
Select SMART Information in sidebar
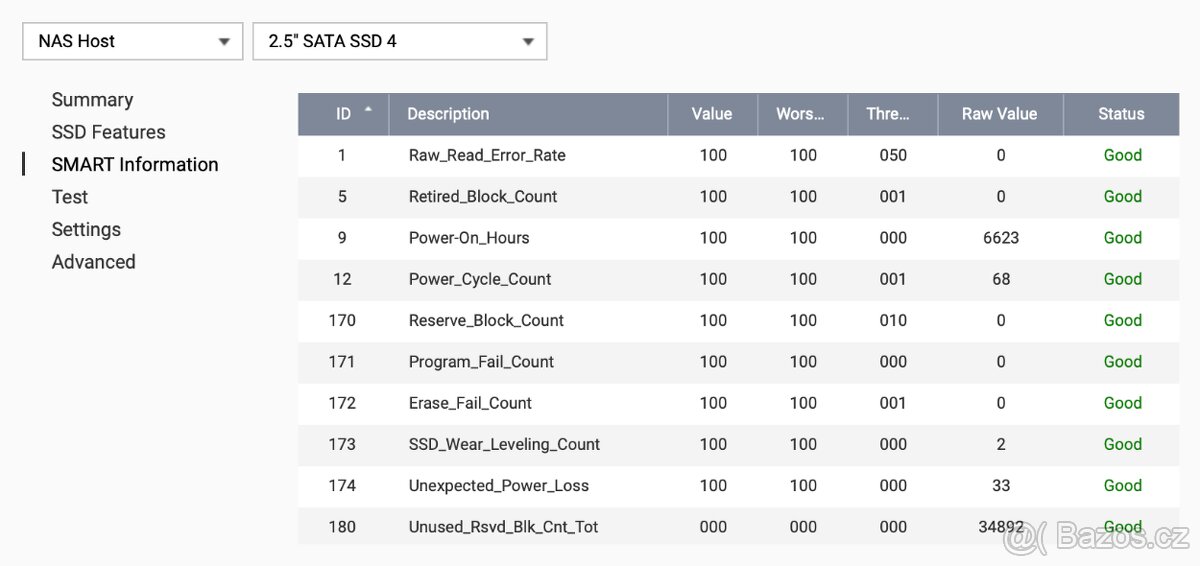135,165
